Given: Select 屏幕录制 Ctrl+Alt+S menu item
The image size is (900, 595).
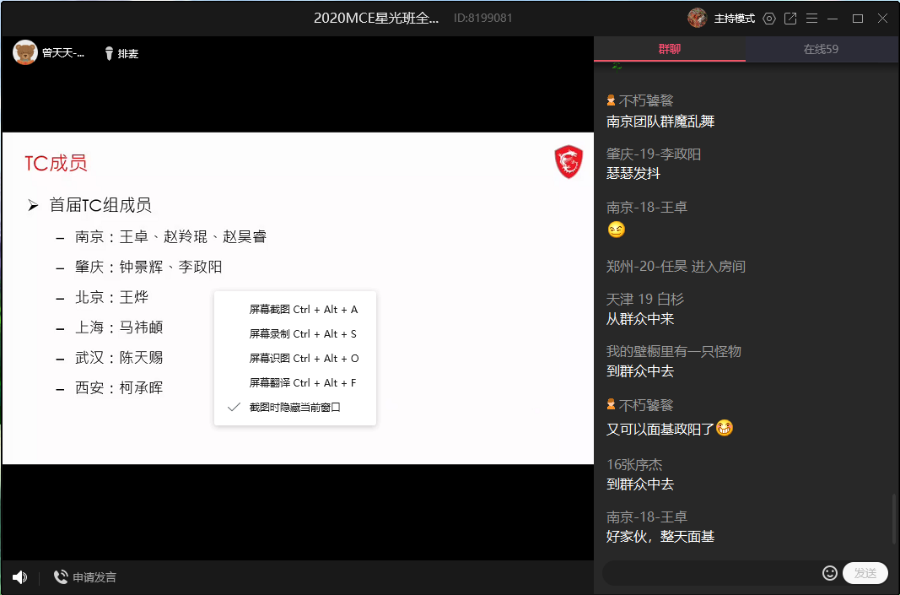Looking at the screenshot, I should [x=302, y=334].
